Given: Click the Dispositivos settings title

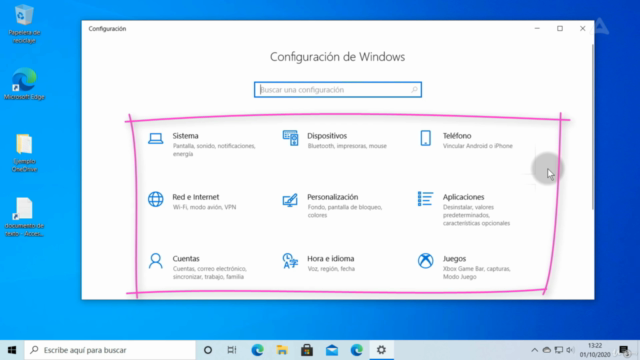Looking at the screenshot, I should pyautogui.click(x=327, y=136).
